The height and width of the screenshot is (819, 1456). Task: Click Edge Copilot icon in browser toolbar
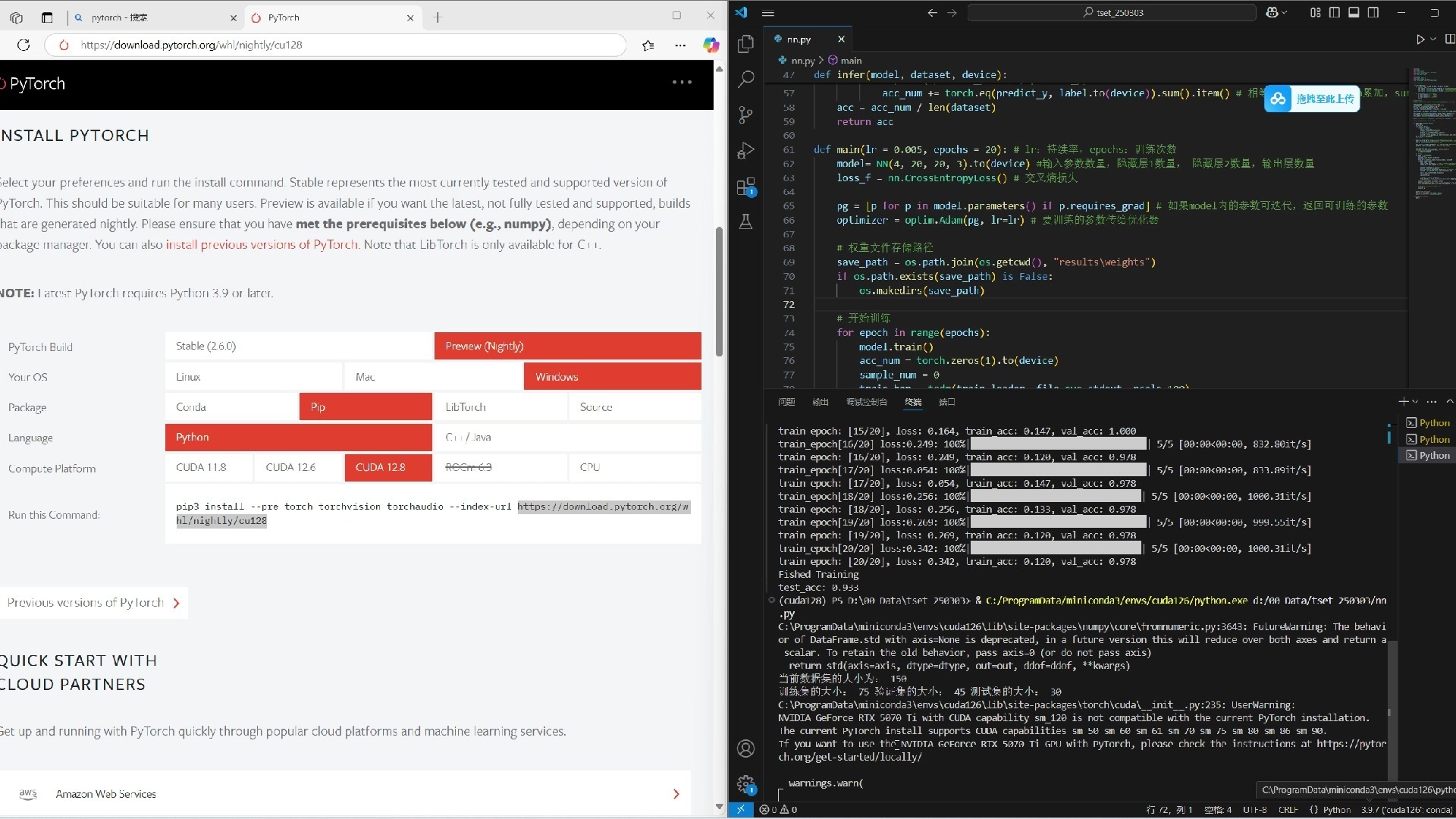[710, 45]
